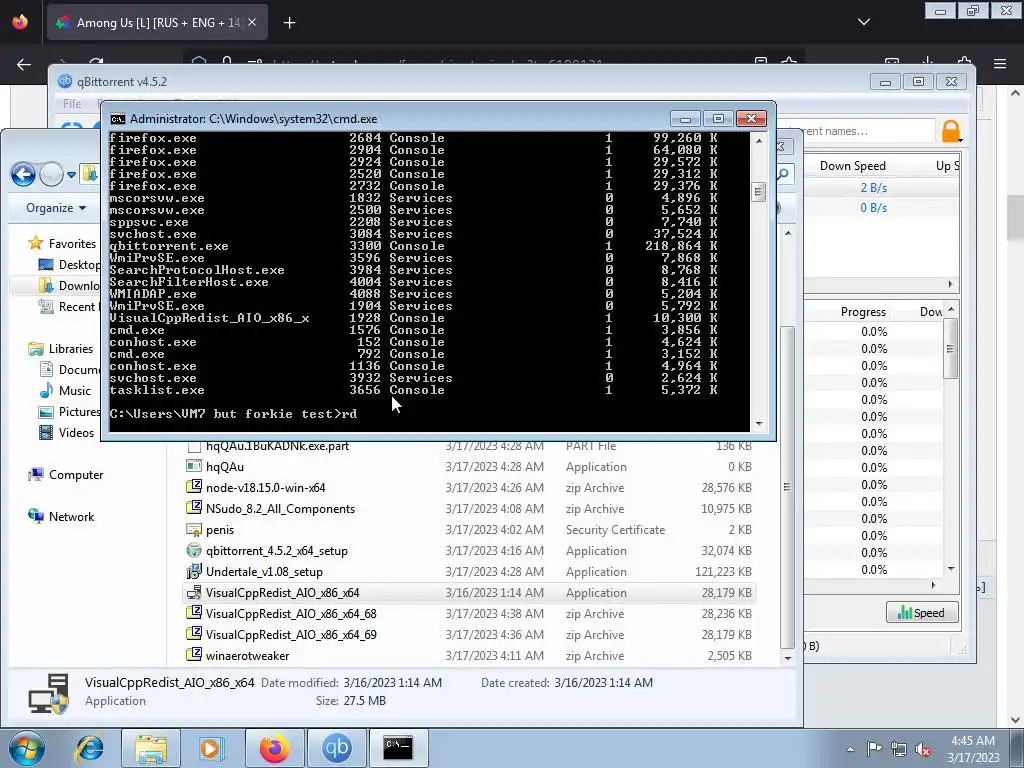Select Favorites in the Explorer navigation pane

coord(63,244)
